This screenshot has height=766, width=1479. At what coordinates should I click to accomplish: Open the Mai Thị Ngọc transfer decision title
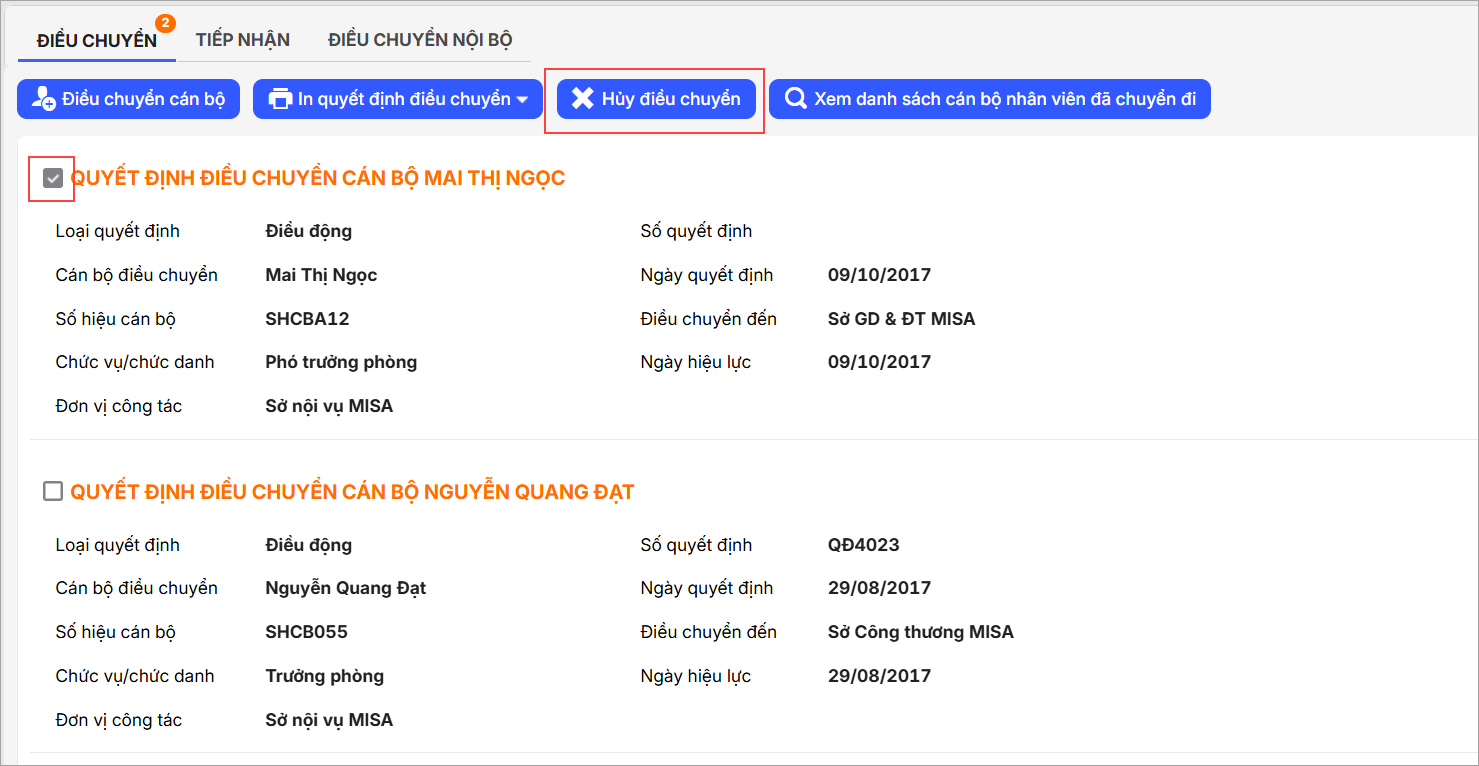click(x=318, y=178)
